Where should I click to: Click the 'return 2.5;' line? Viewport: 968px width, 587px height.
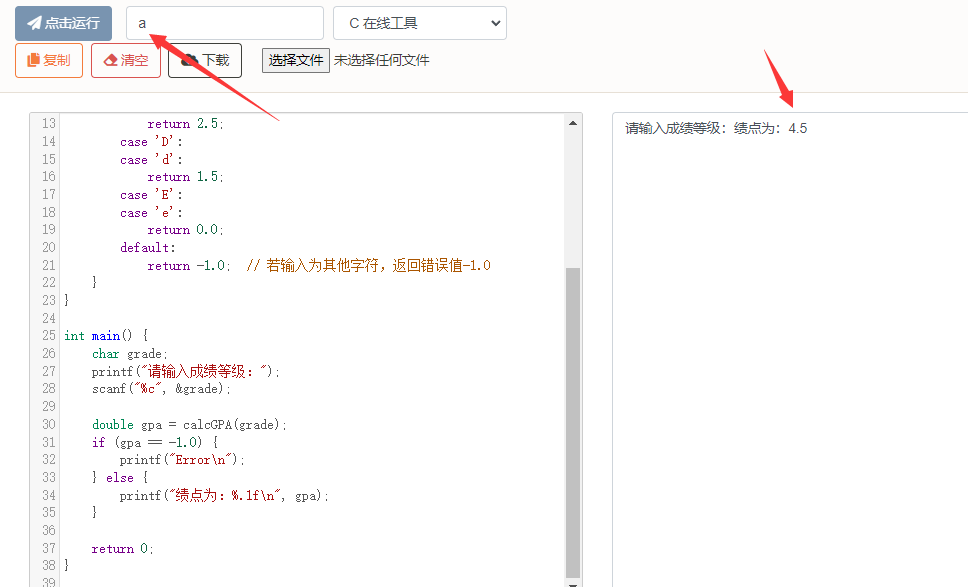(185, 123)
